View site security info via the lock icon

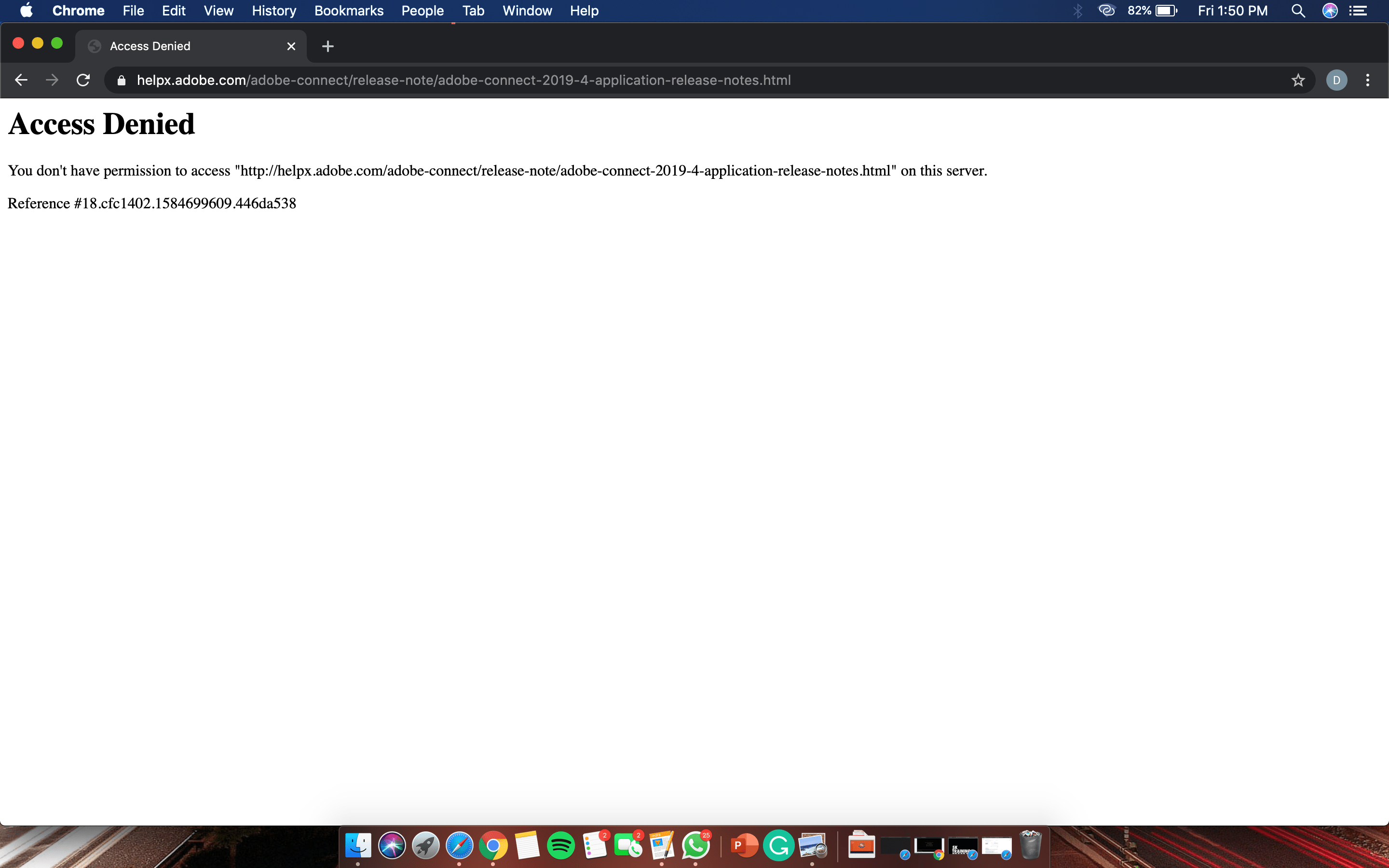[121, 80]
